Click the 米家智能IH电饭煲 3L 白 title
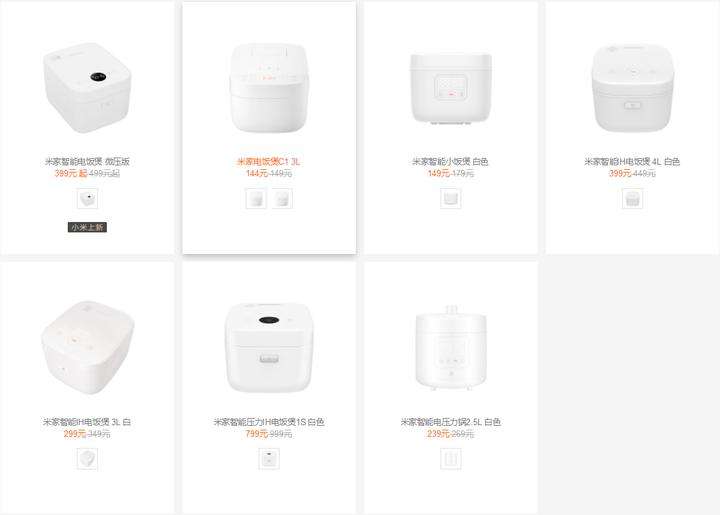The image size is (720, 515). 87,422
